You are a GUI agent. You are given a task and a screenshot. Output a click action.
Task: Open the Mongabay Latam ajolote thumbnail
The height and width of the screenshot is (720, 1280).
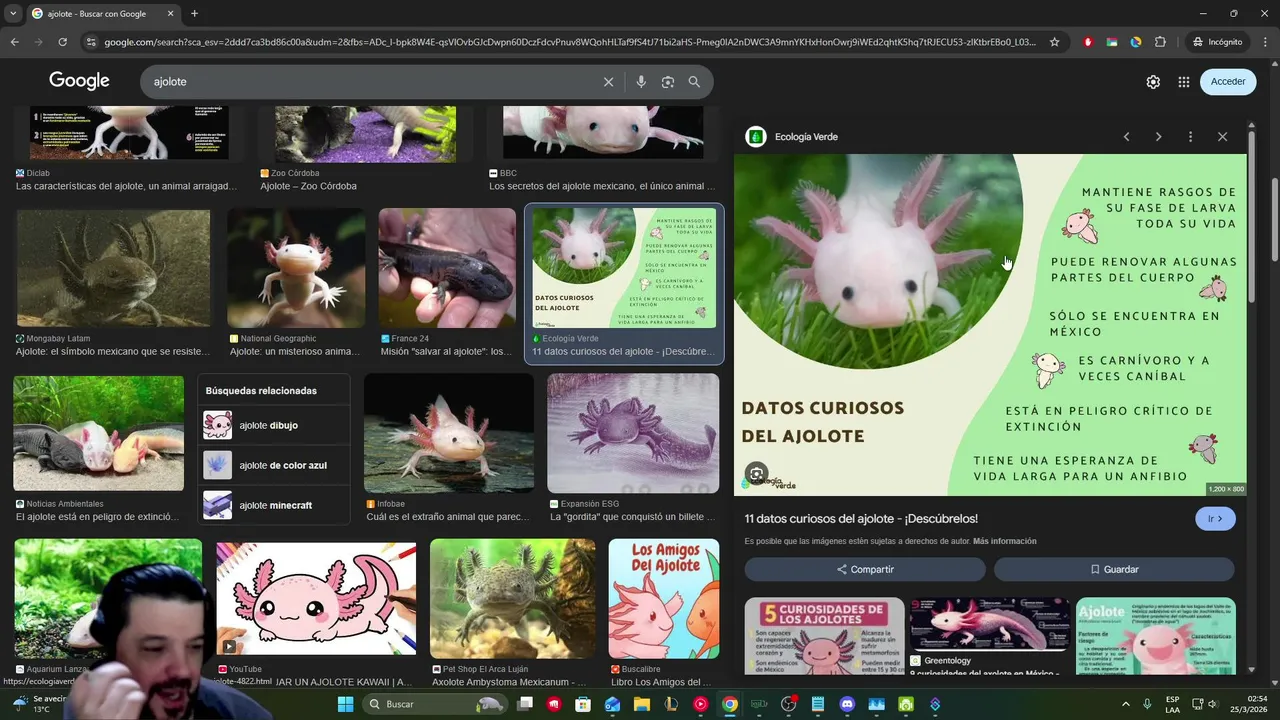(x=113, y=268)
